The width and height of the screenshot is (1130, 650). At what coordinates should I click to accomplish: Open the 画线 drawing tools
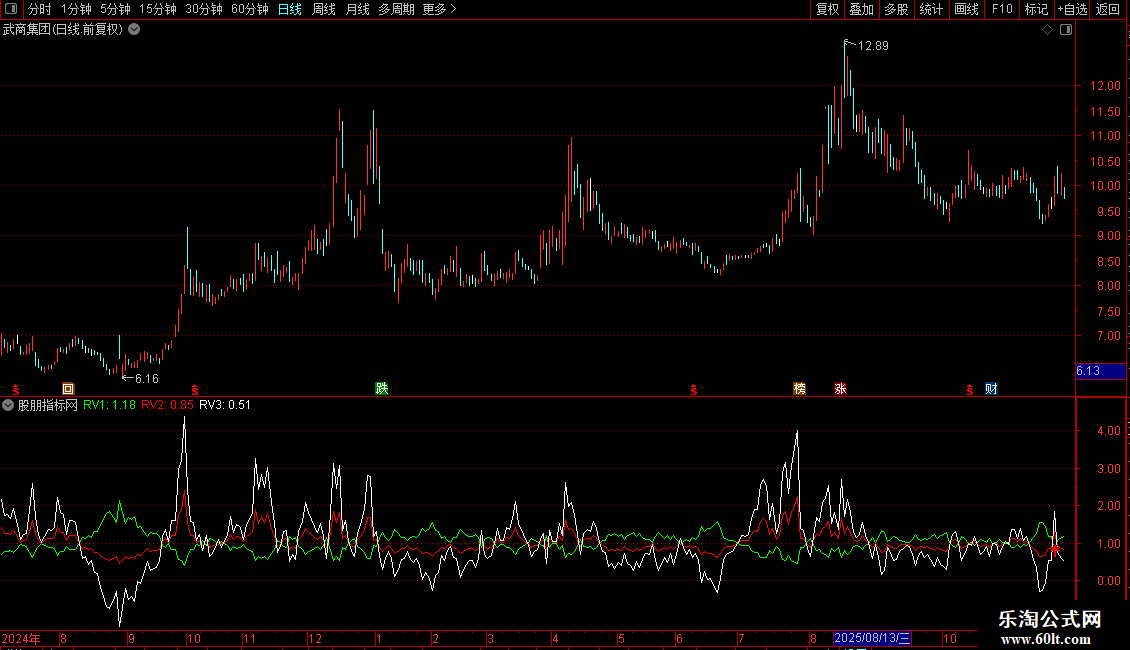tap(966, 9)
